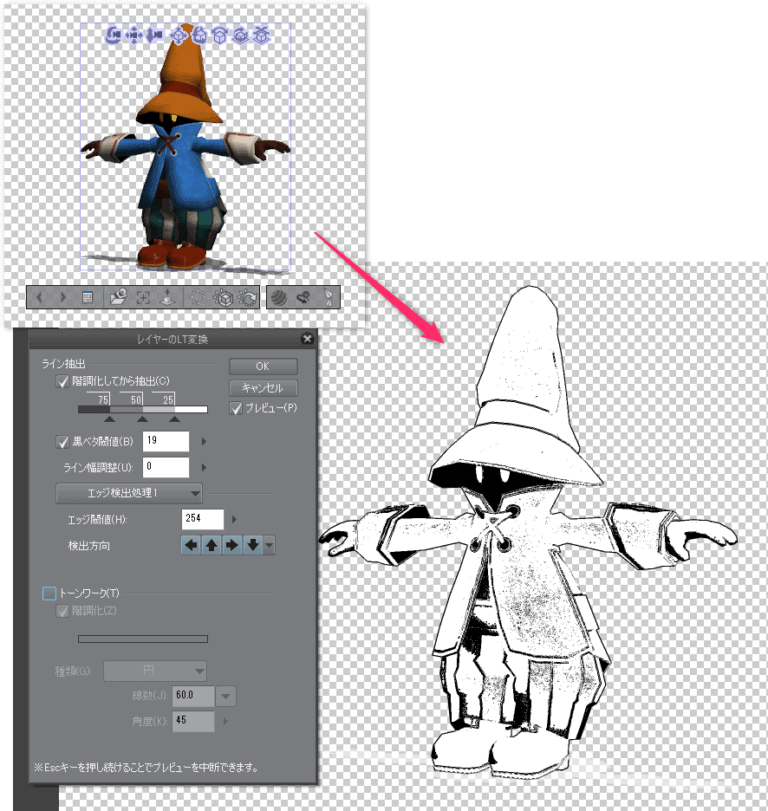Click the OK button
This screenshot has width=768, height=811.
(263, 367)
